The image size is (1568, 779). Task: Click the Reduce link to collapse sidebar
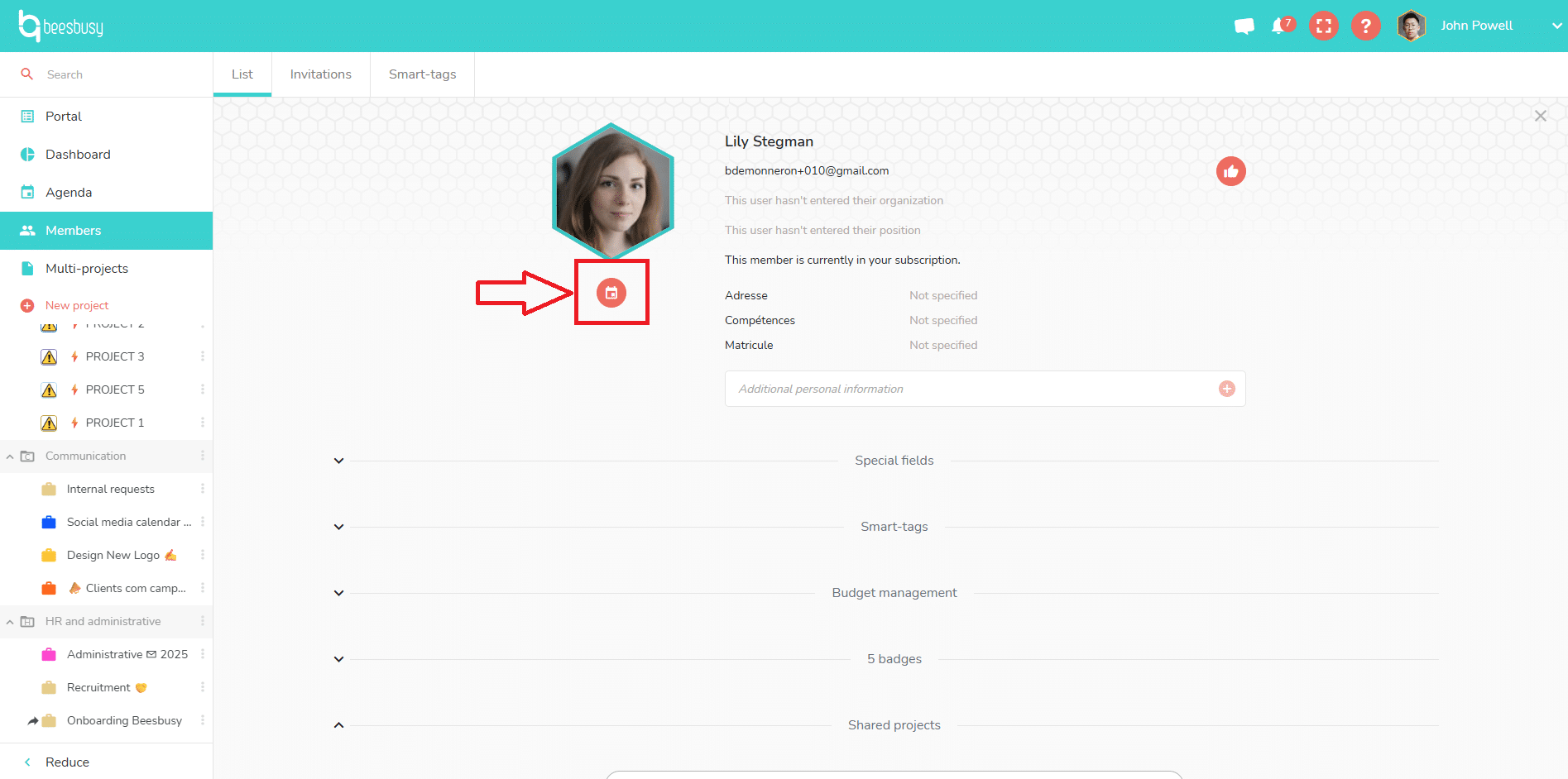click(x=67, y=762)
